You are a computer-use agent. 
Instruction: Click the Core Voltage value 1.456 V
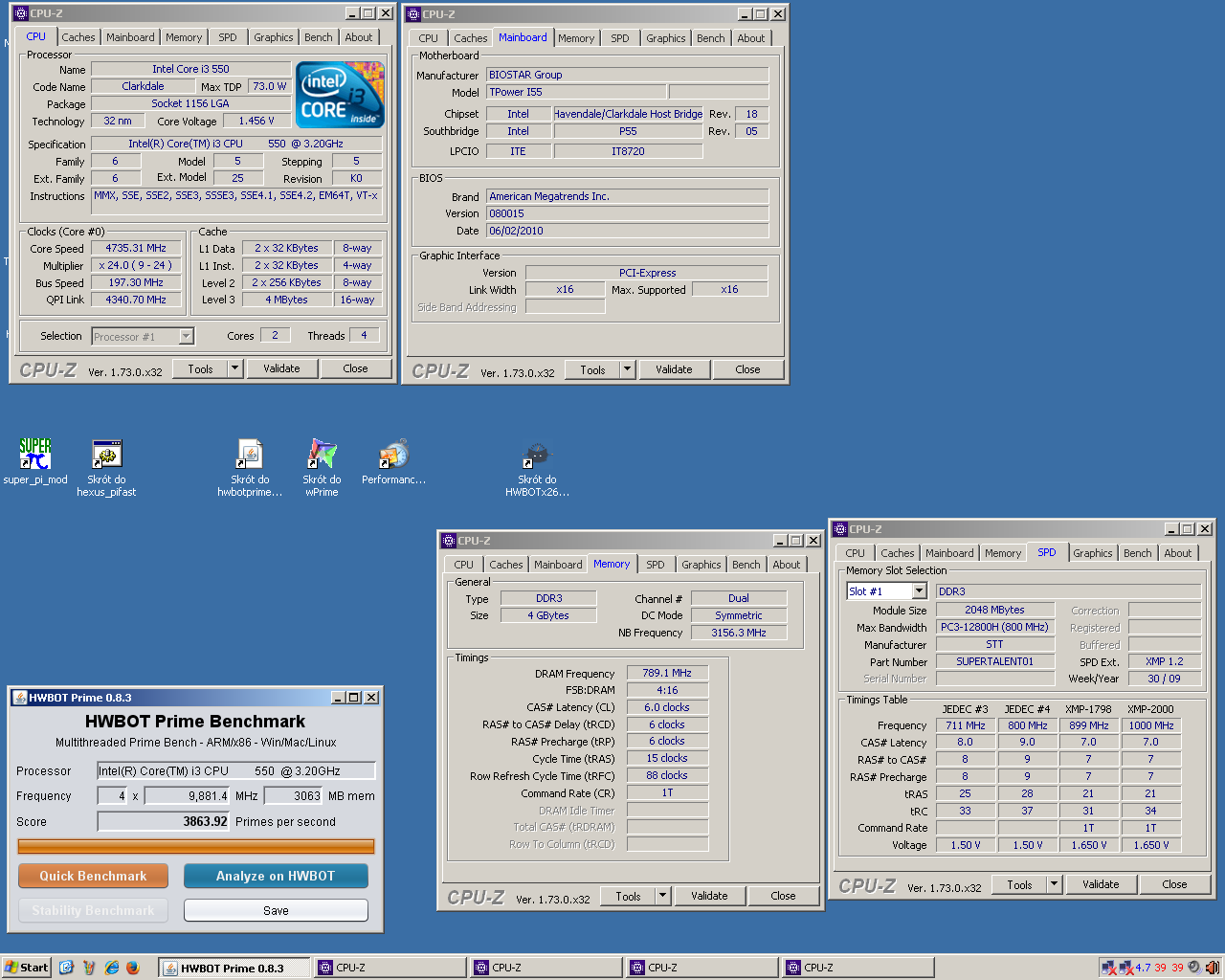coord(256,121)
